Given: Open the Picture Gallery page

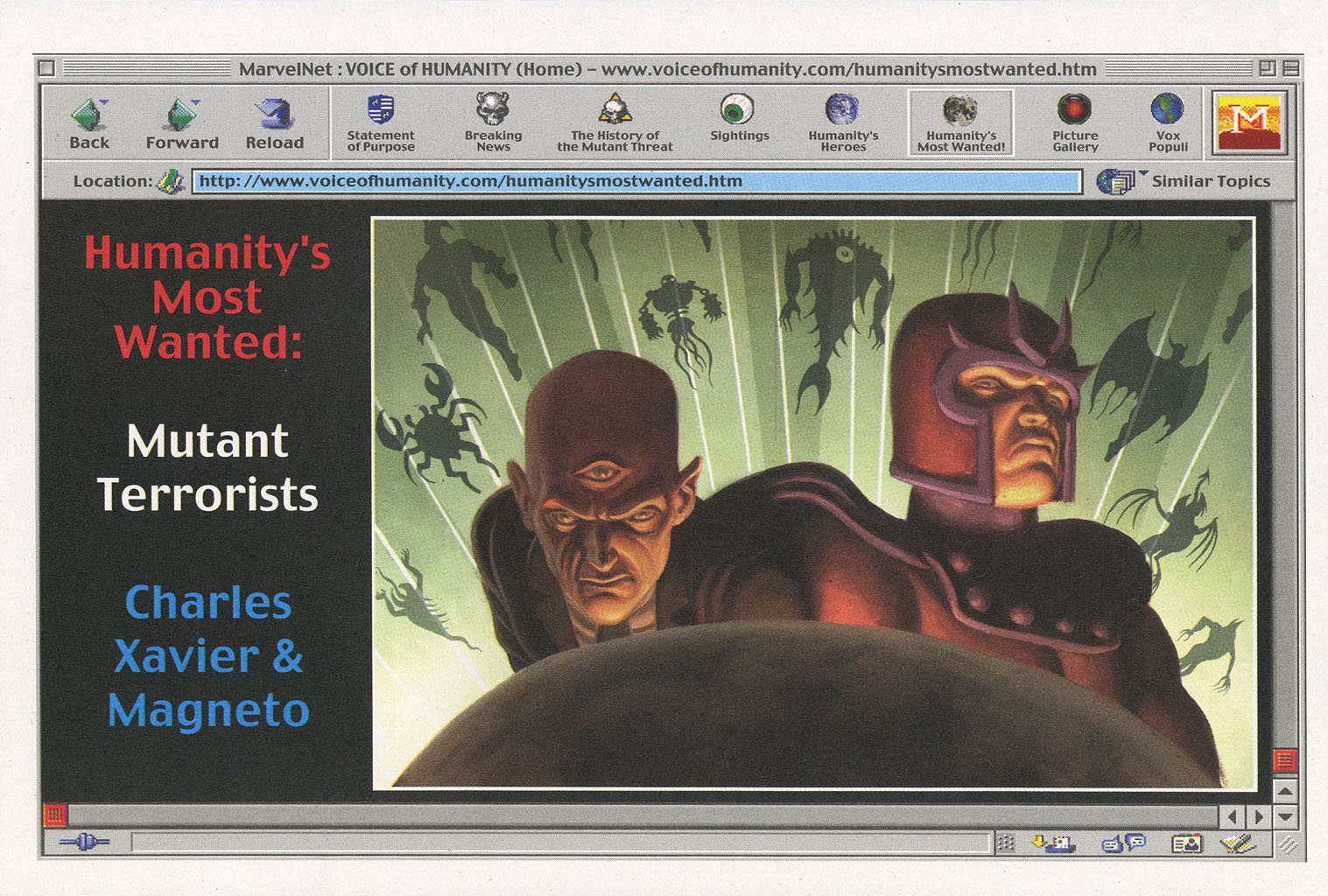Looking at the screenshot, I should (1075, 122).
